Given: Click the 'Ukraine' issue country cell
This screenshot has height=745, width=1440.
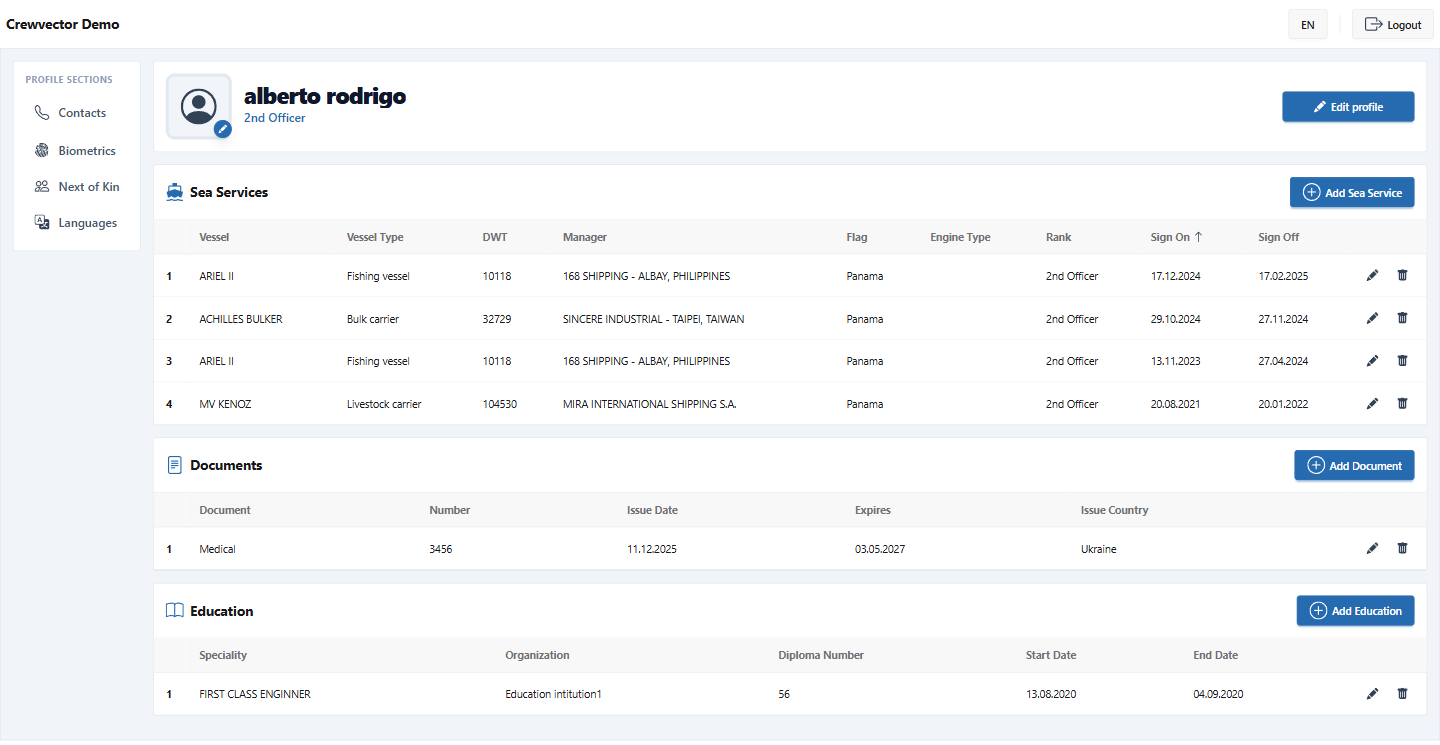Looking at the screenshot, I should point(1099,549).
